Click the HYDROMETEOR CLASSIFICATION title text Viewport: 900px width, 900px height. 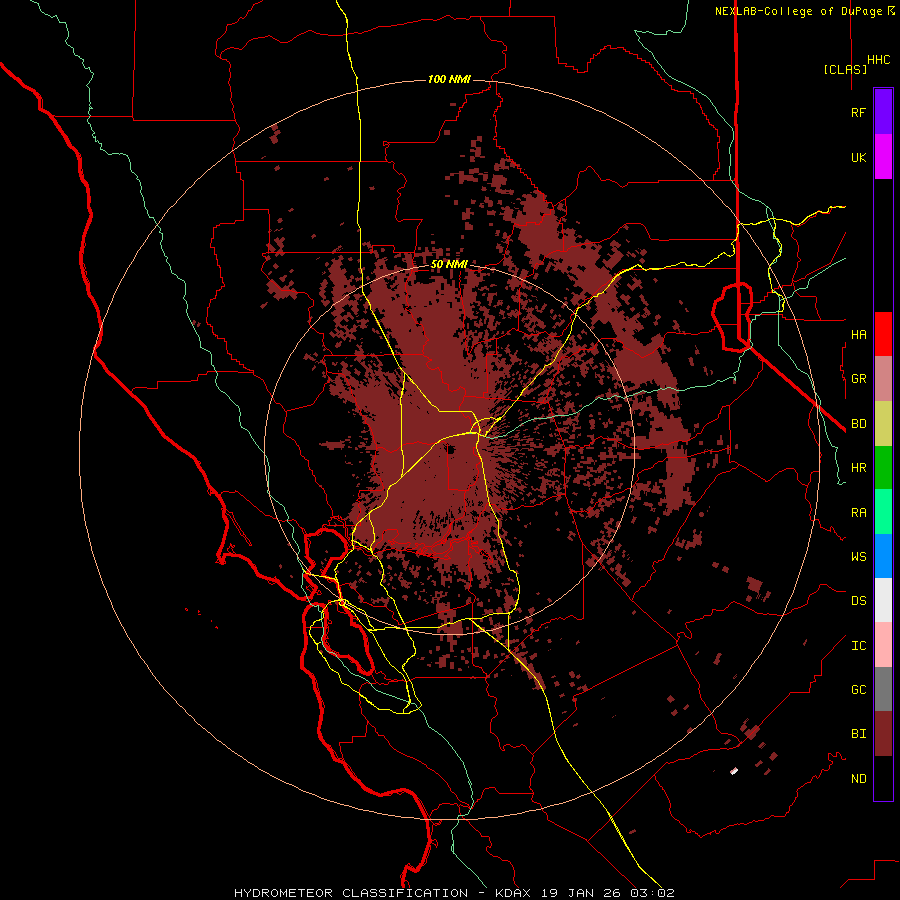point(351,893)
